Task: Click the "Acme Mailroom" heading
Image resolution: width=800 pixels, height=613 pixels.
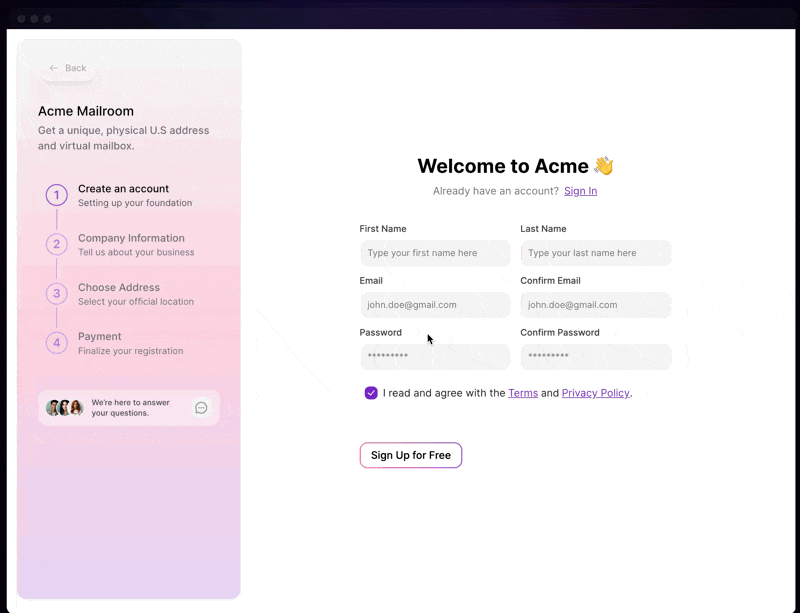Action: [86, 111]
